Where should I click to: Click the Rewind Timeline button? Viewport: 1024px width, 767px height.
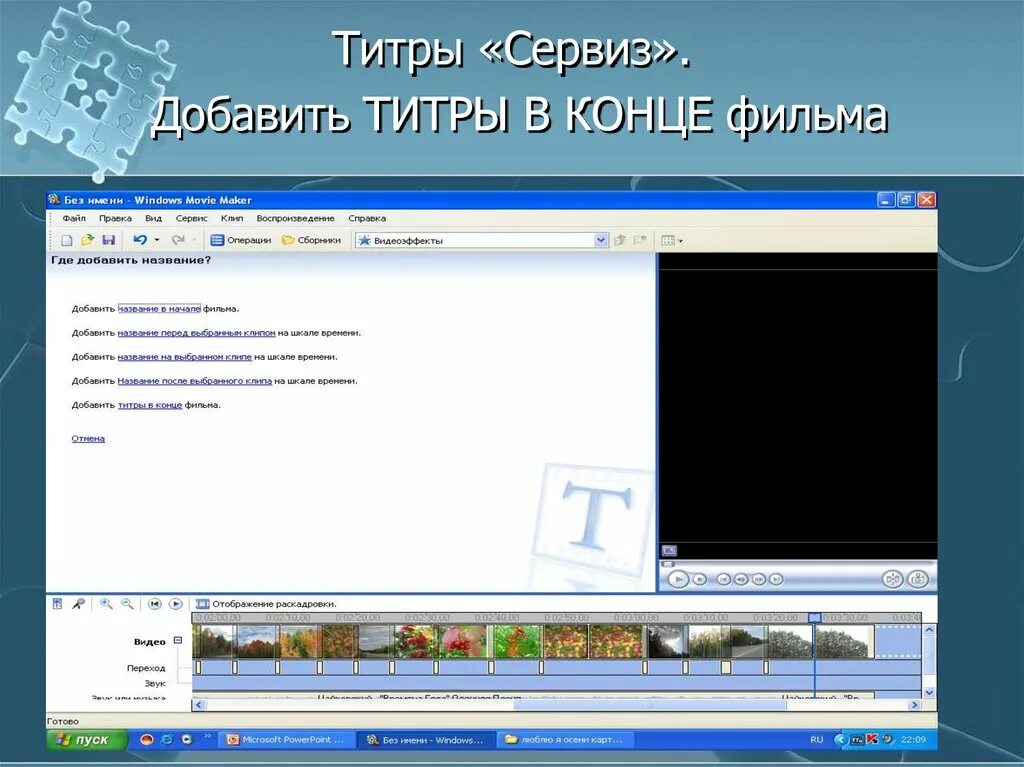pyautogui.click(x=154, y=604)
